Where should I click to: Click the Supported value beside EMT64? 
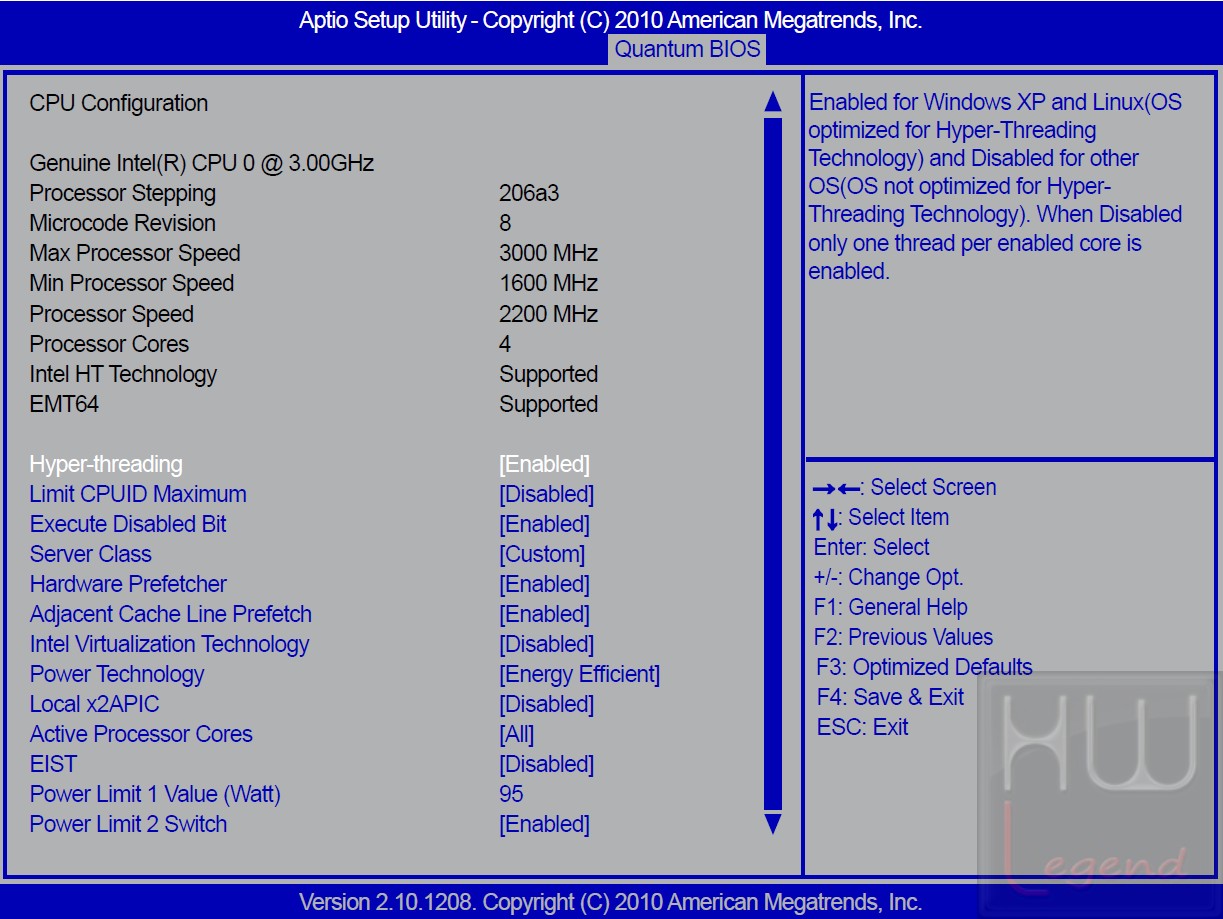tap(549, 404)
